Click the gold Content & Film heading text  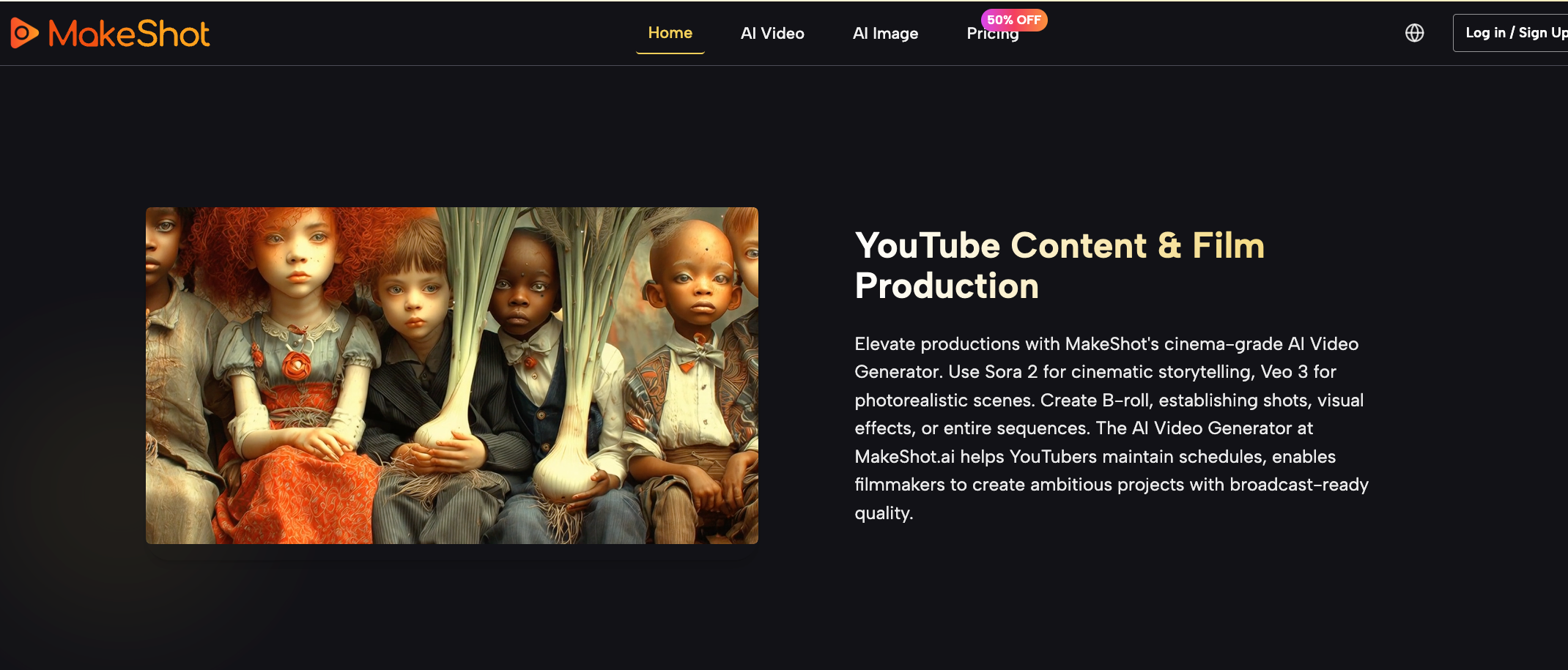click(1137, 245)
